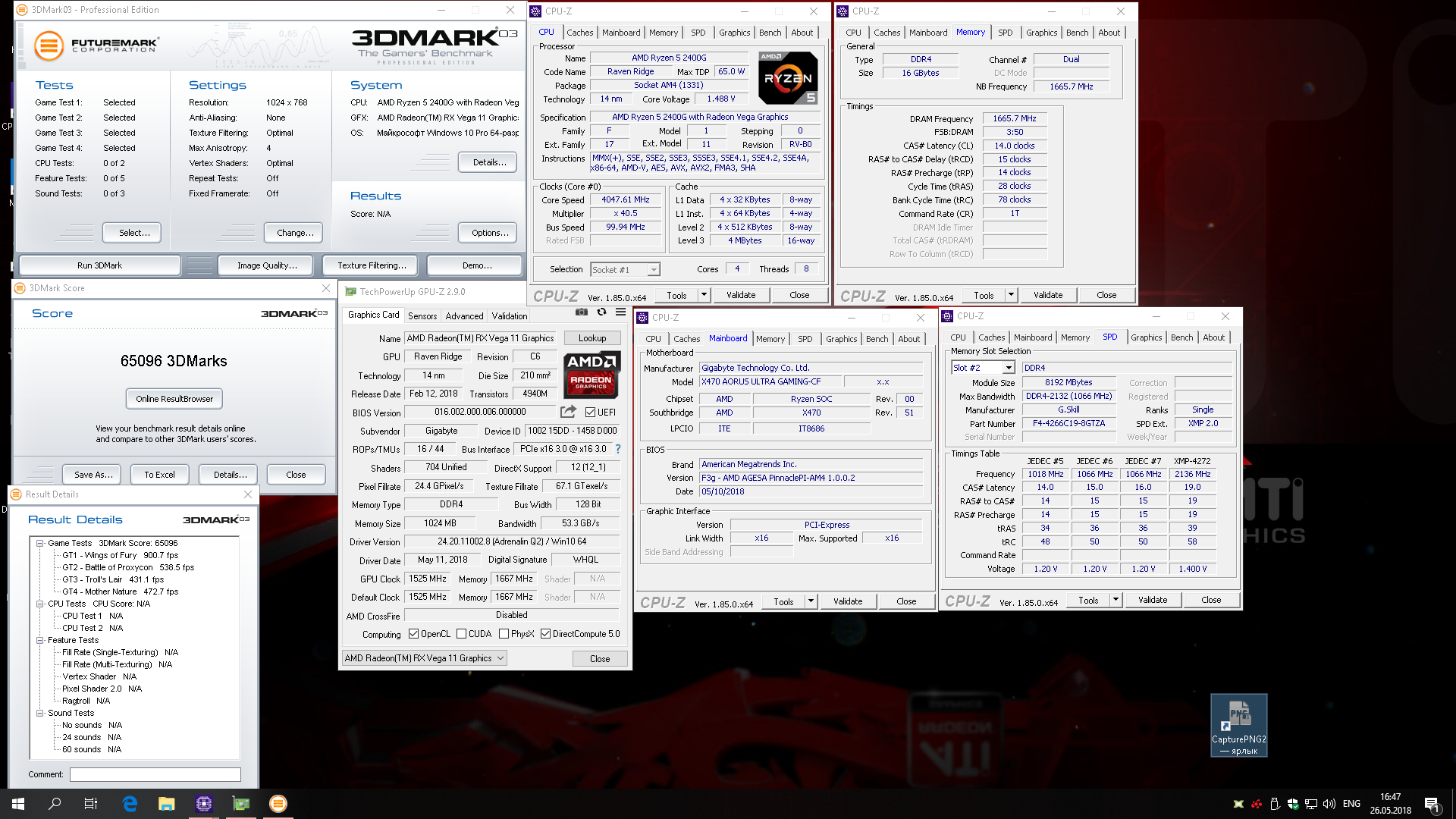The height and width of the screenshot is (819, 1456).
Task: Click the Texture Filtering button
Action: pyautogui.click(x=372, y=265)
